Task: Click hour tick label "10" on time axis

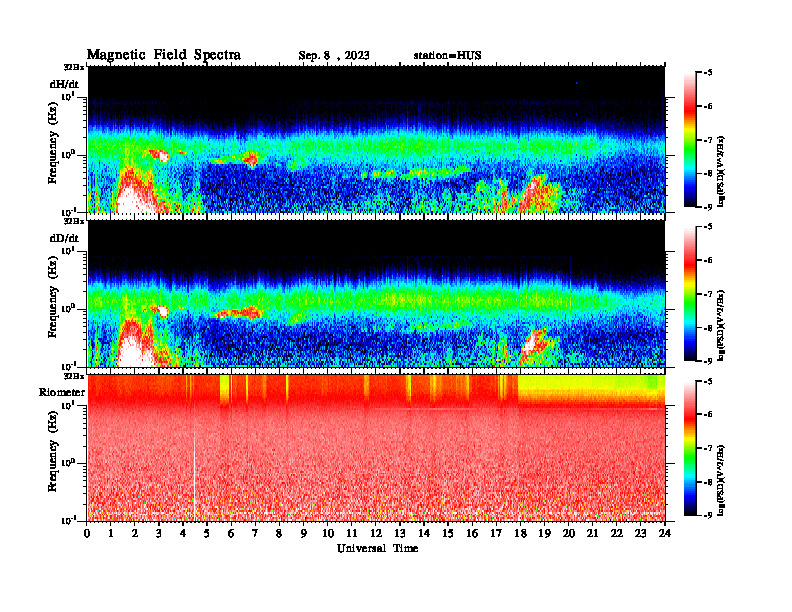Action: tap(328, 533)
